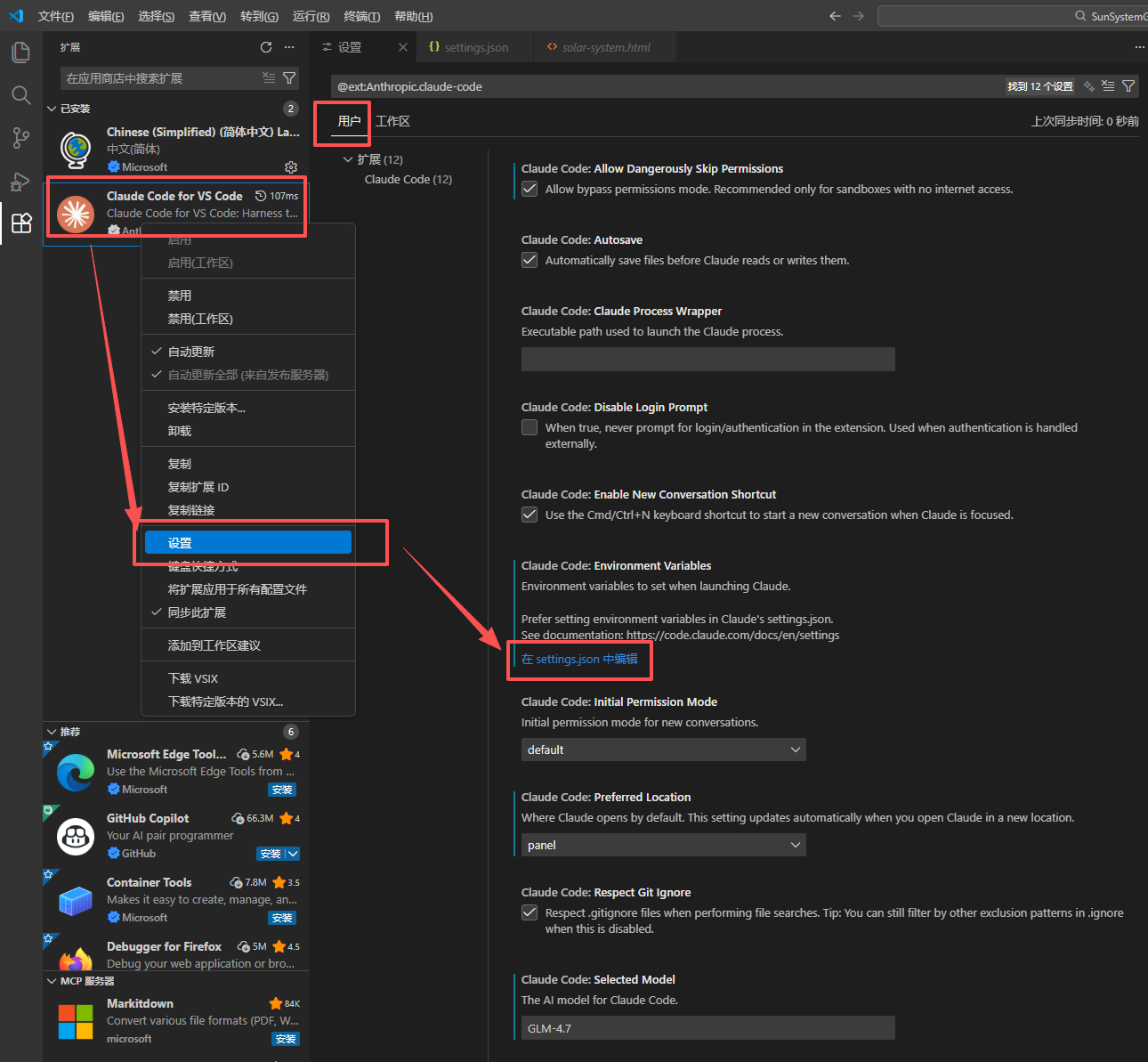Click 在 settings.json 中编辑 link
The image size is (1148, 1062).
[x=579, y=659]
